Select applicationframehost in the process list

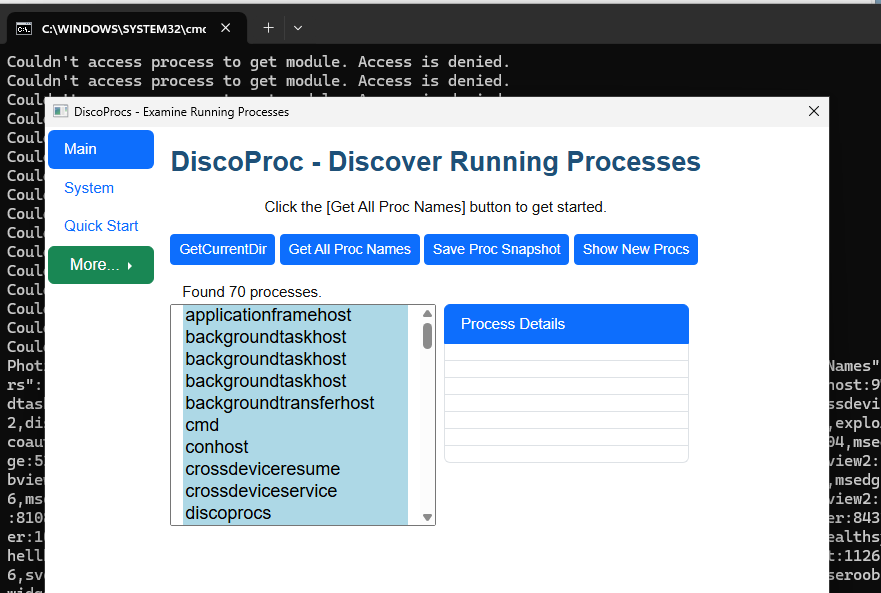tap(268, 316)
